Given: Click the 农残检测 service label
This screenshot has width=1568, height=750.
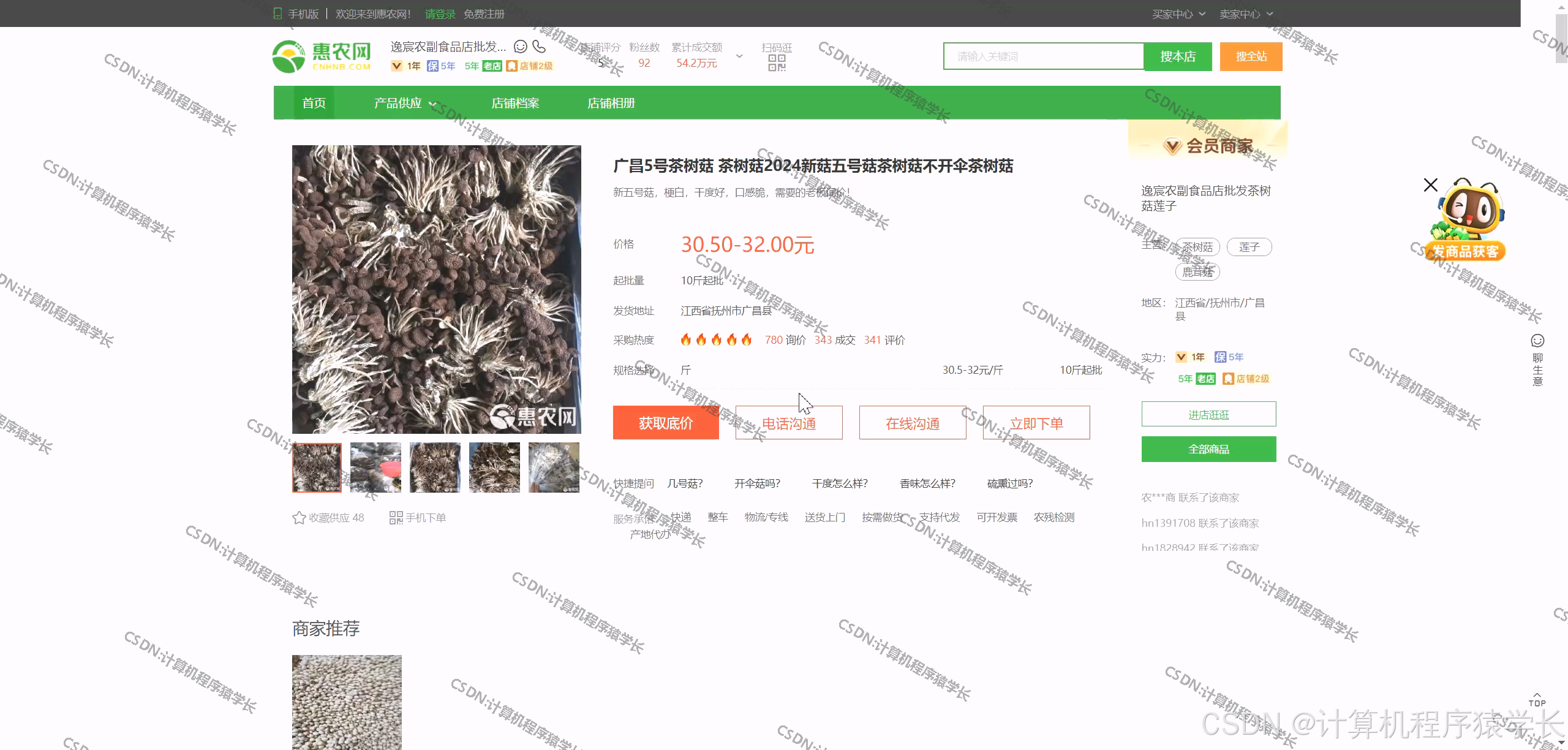Looking at the screenshot, I should pyautogui.click(x=1054, y=517).
